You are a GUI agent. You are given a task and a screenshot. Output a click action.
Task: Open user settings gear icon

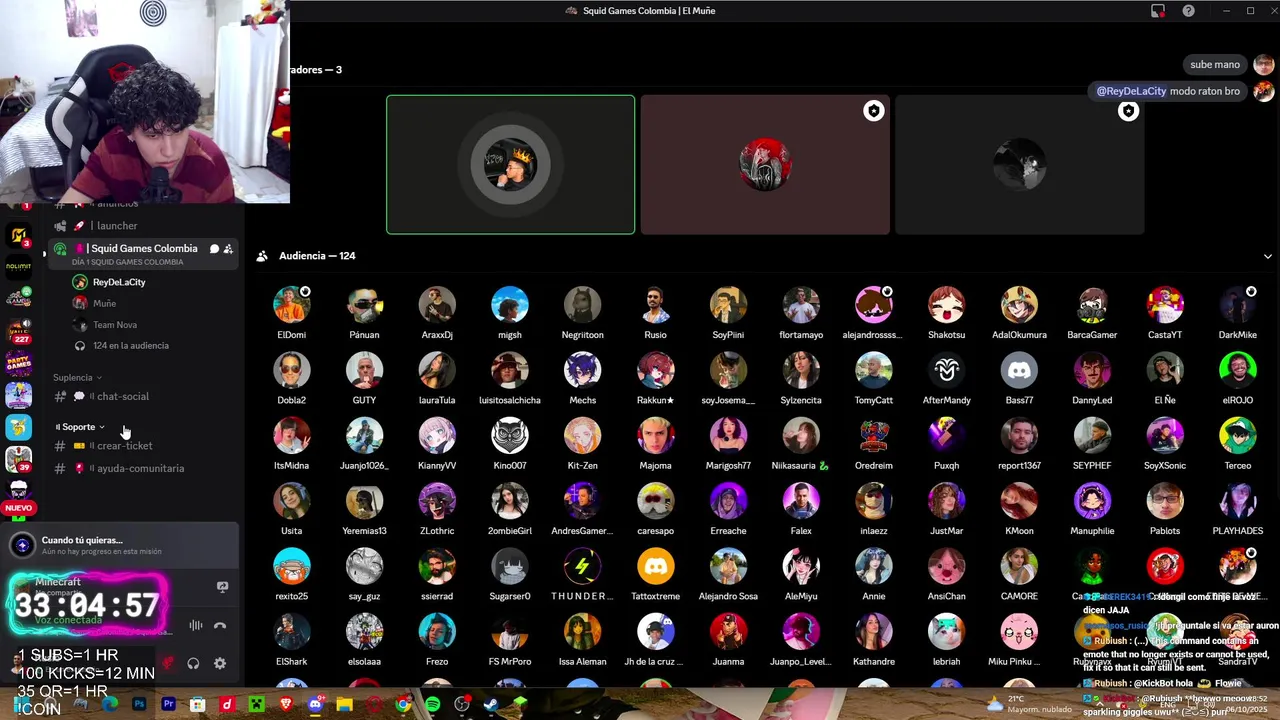[220, 663]
